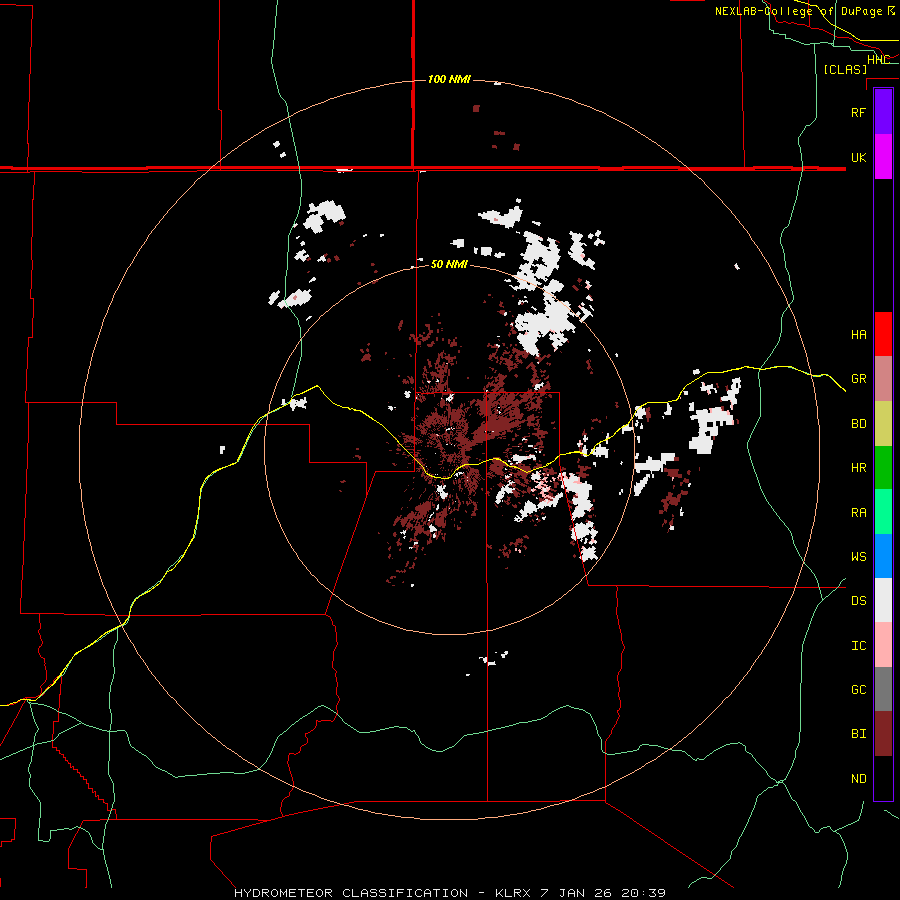Click the 20:39 timestamp
The image size is (900, 900).
click(x=643, y=893)
